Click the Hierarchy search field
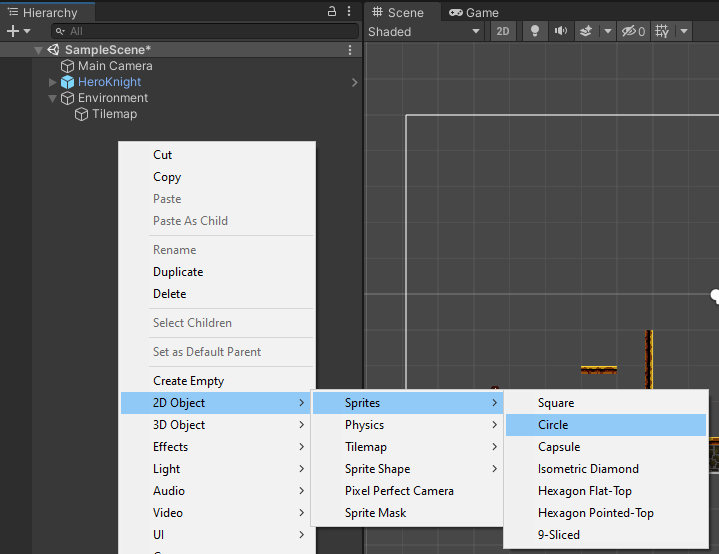Viewport: 719px width, 554px height. (205, 31)
